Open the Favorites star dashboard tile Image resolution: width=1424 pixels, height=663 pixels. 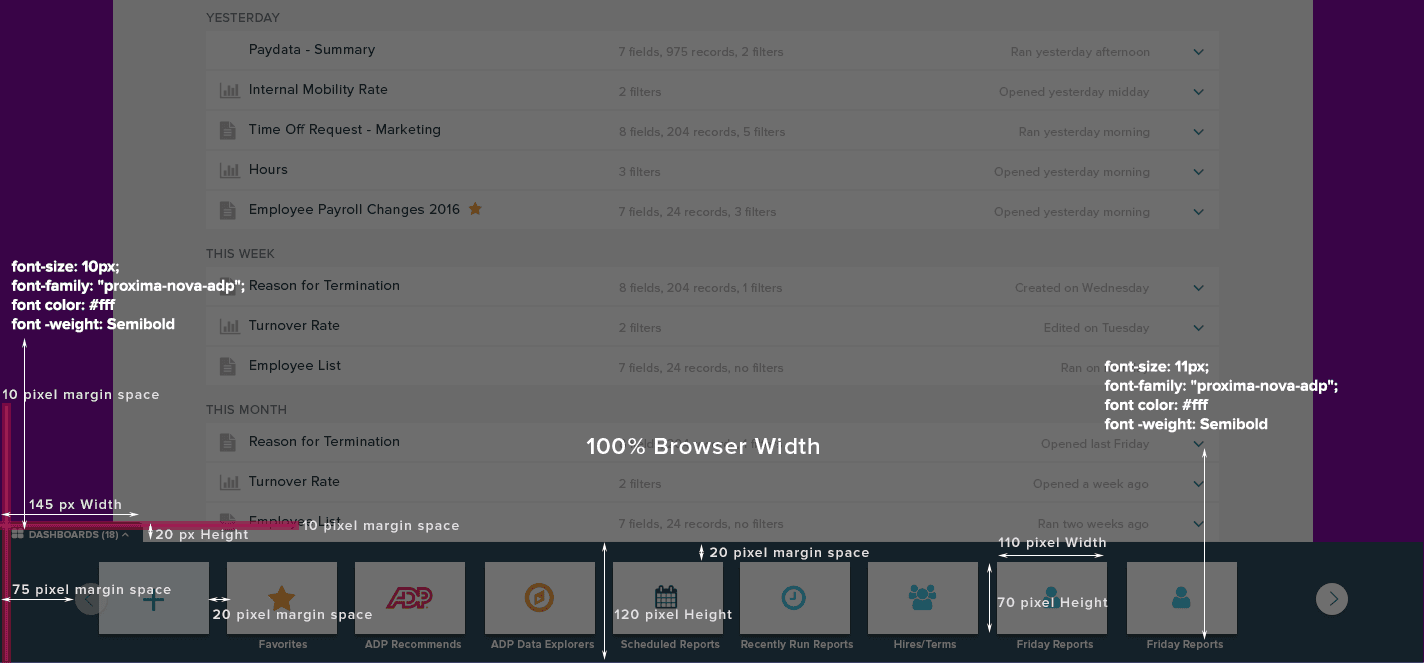point(282,598)
